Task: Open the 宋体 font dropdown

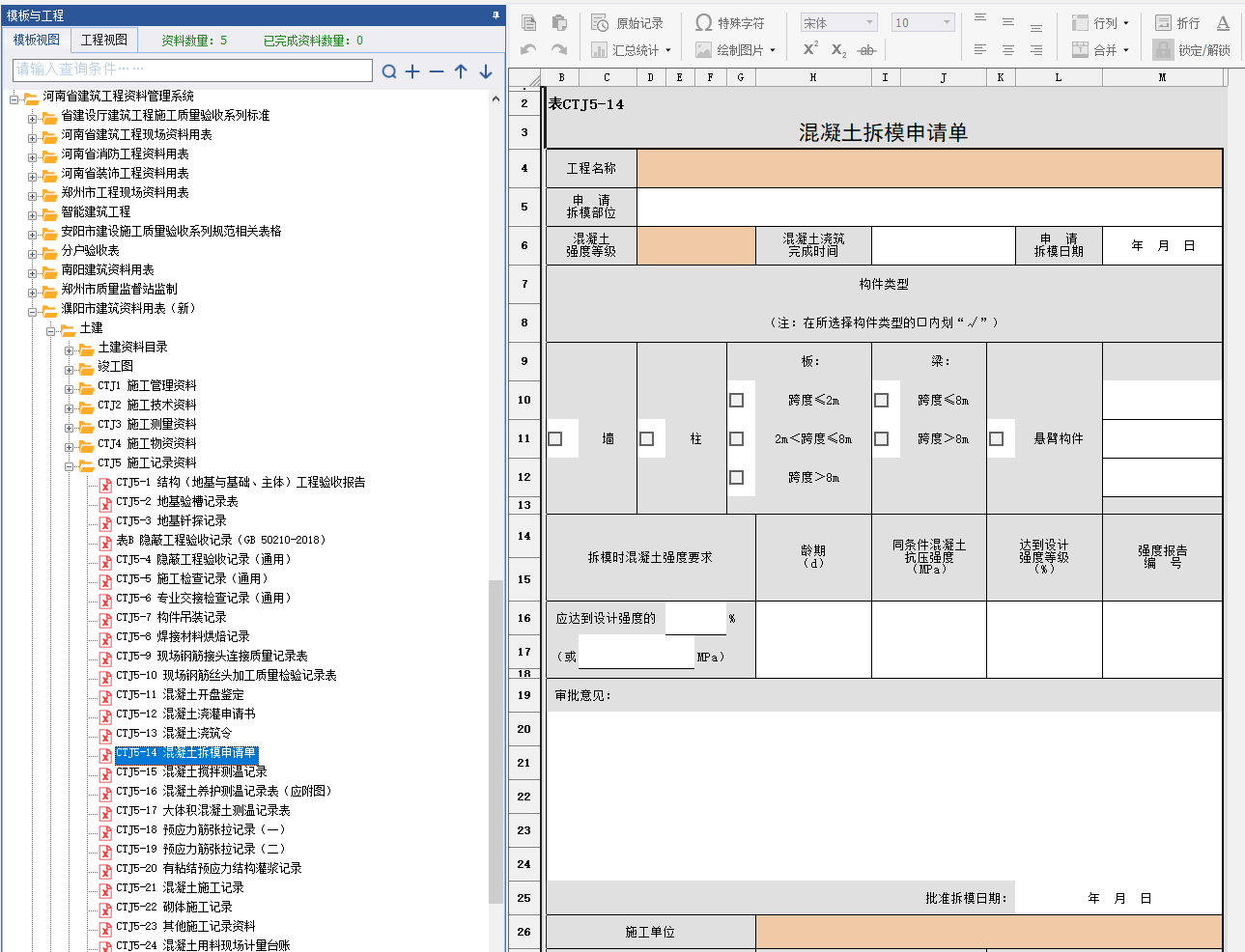Action: [838, 23]
